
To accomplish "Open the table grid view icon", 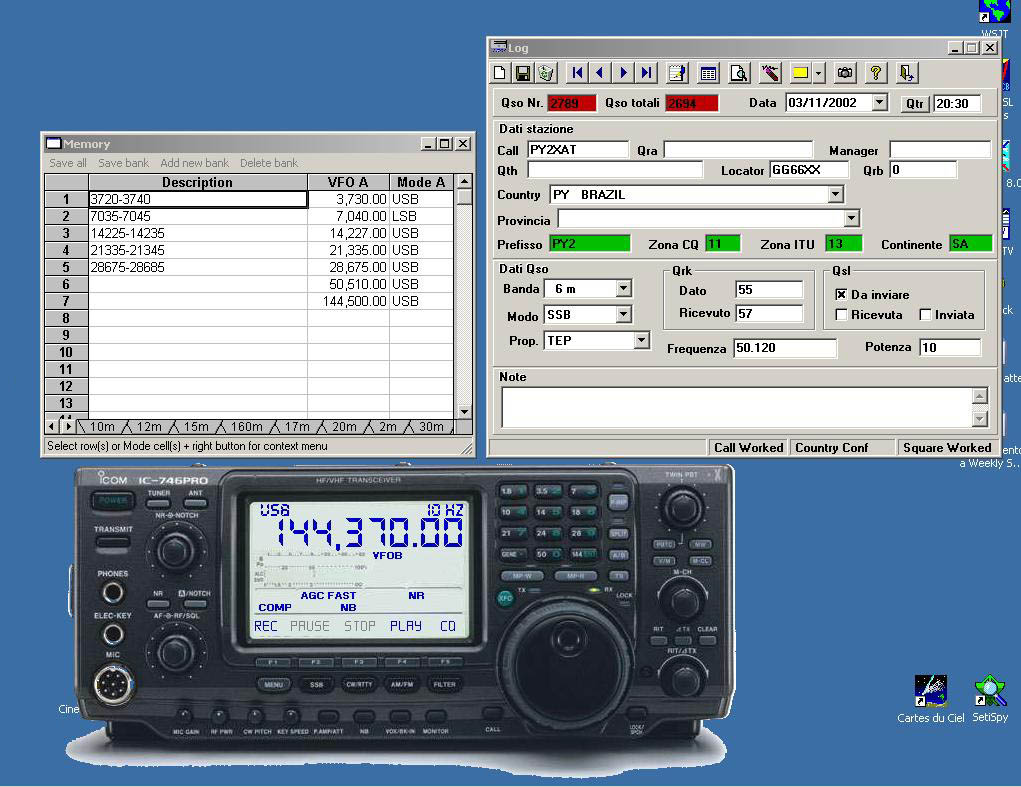I will click(x=708, y=73).
